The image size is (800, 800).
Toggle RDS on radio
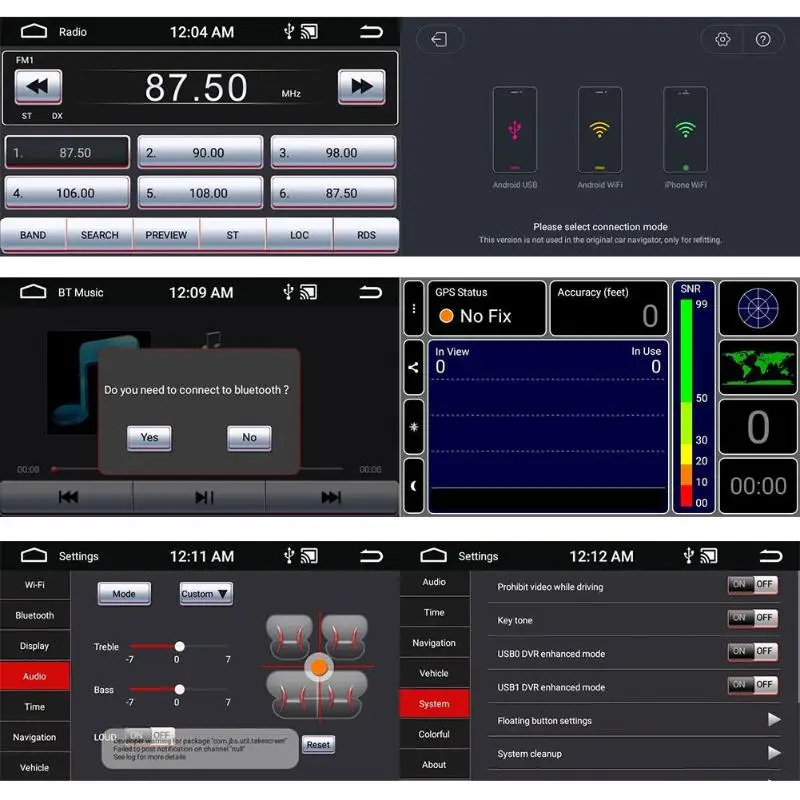click(366, 235)
